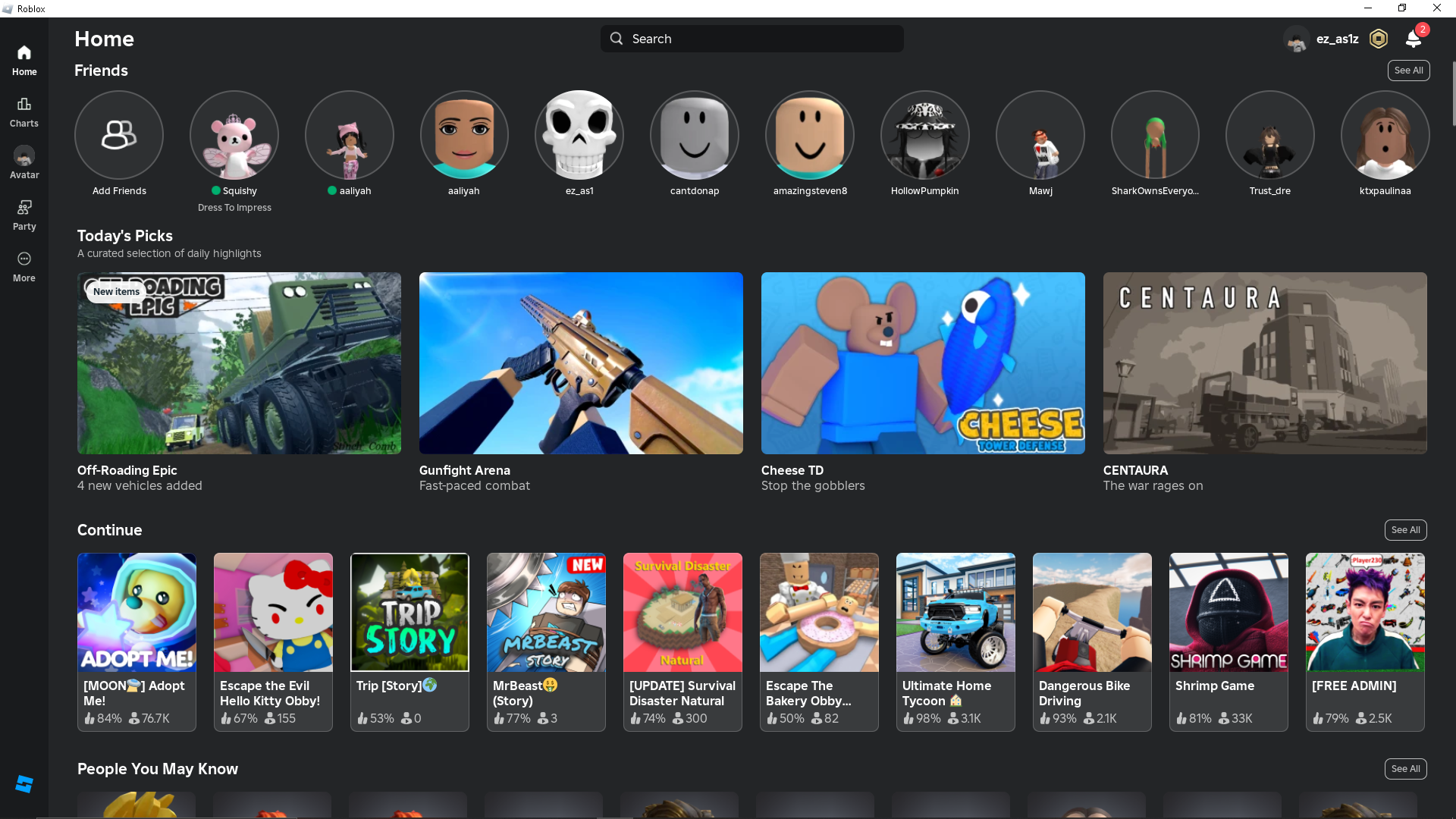
Task: Click the search magnifier icon
Action: [x=617, y=39]
